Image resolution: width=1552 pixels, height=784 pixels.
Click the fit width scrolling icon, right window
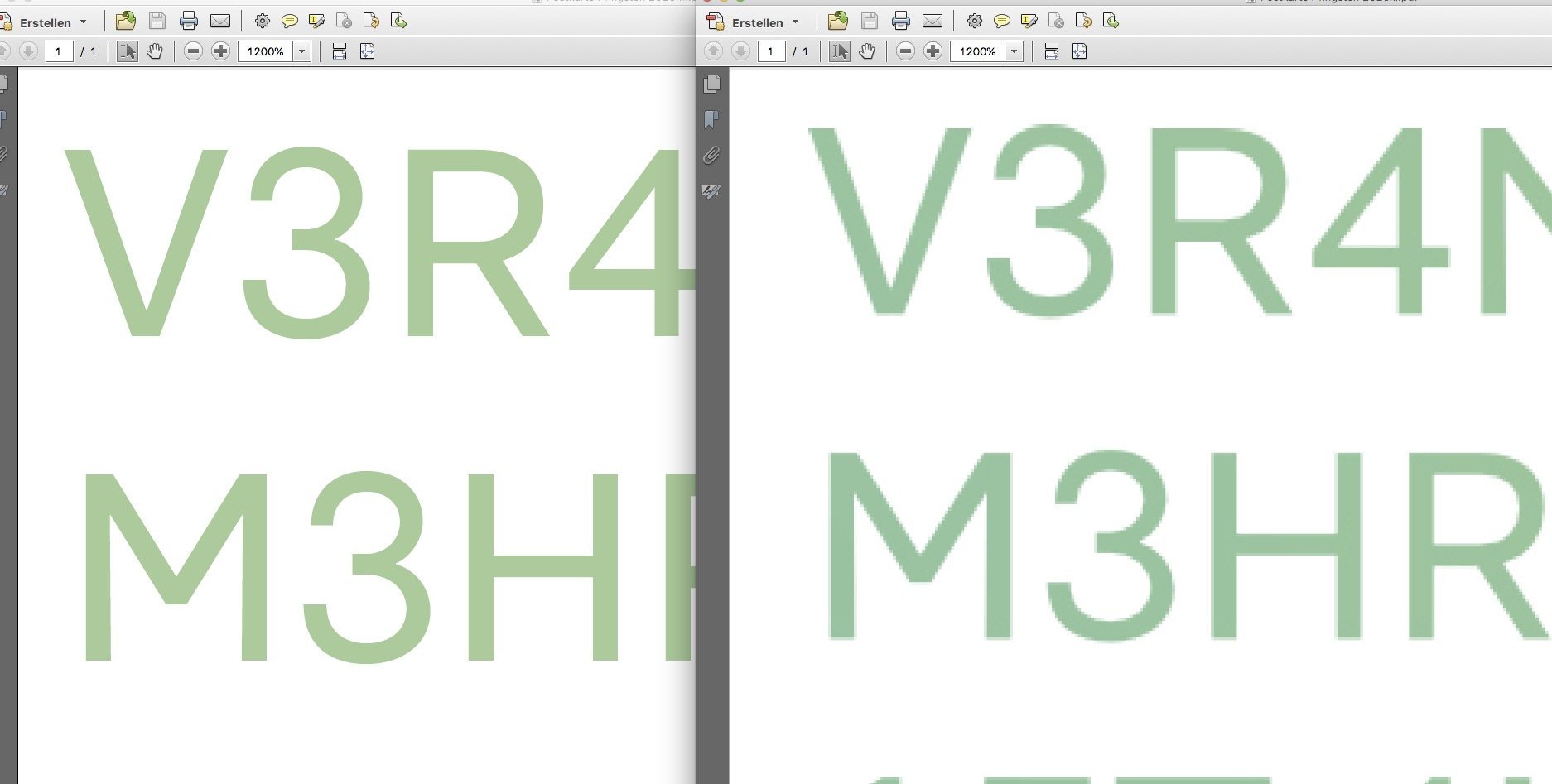[1051, 51]
